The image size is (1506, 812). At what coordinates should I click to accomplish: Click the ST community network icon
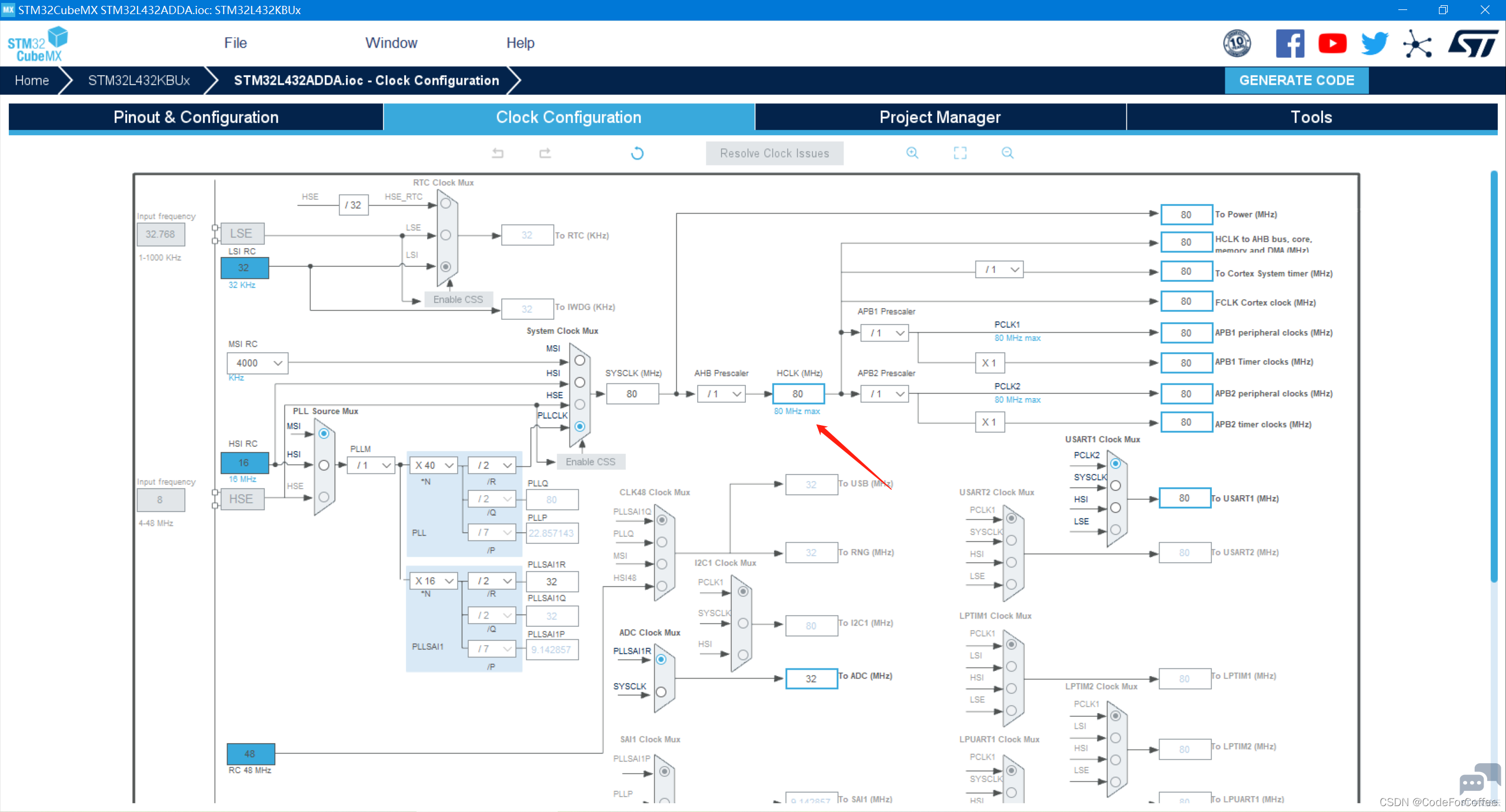click(x=1417, y=44)
